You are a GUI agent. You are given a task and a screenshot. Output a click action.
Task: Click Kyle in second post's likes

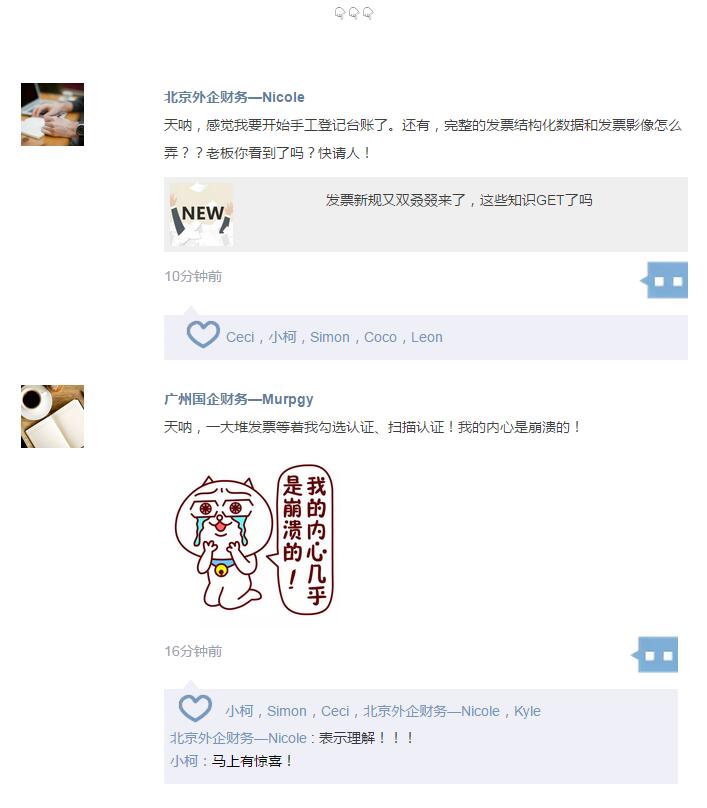click(x=527, y=711)
